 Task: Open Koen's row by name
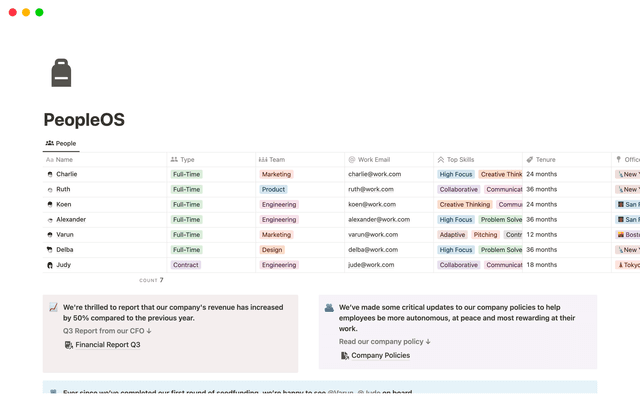[64, 204]
